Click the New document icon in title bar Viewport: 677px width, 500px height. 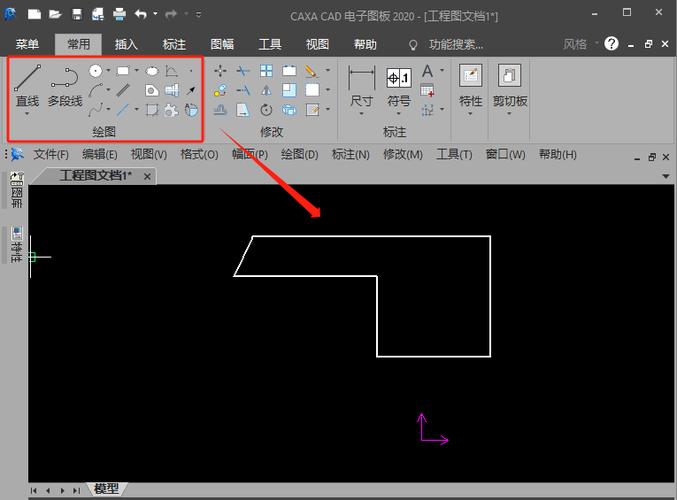pyautogui.click(x=34, y=14)
